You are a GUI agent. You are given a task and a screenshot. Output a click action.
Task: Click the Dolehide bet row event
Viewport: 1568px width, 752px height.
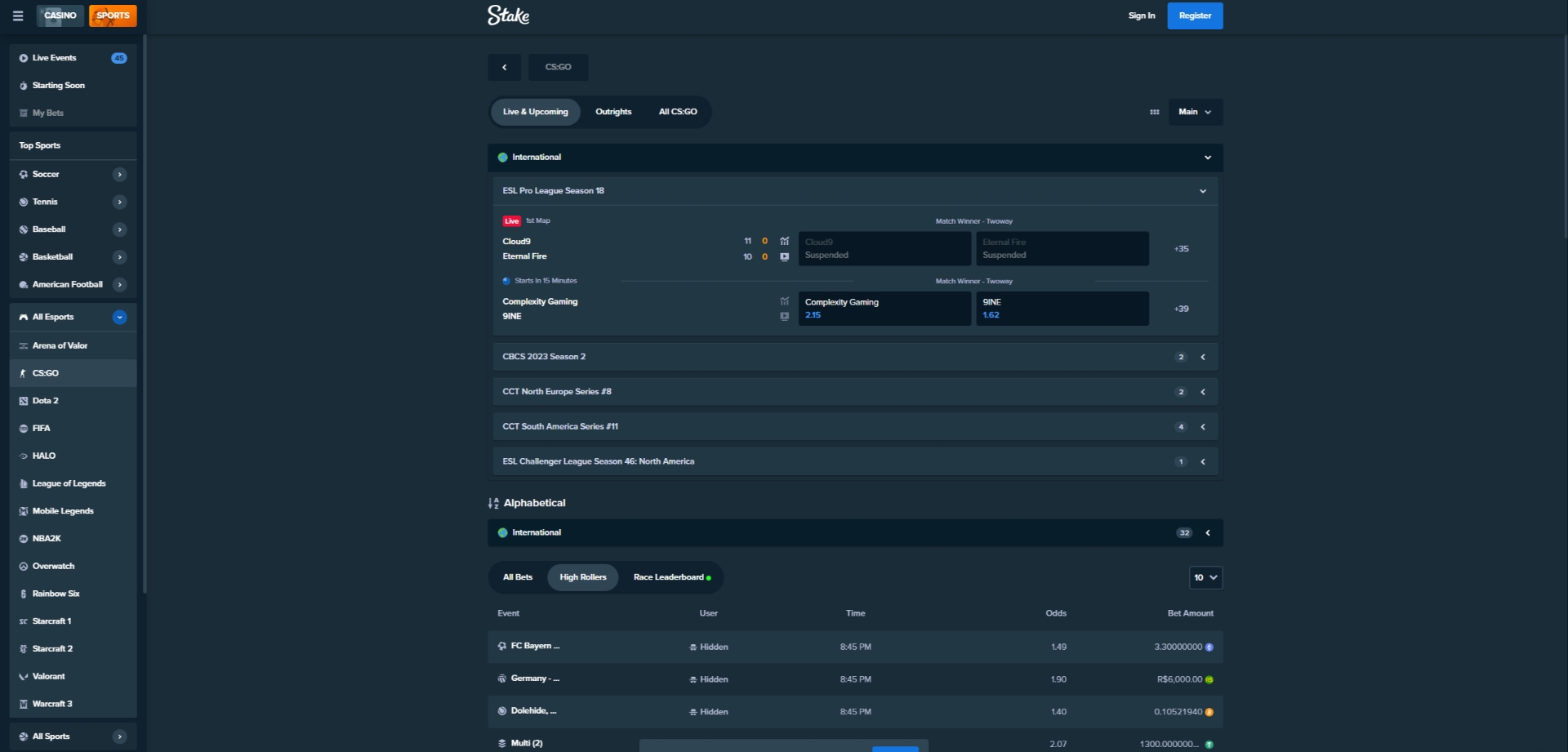533,711
